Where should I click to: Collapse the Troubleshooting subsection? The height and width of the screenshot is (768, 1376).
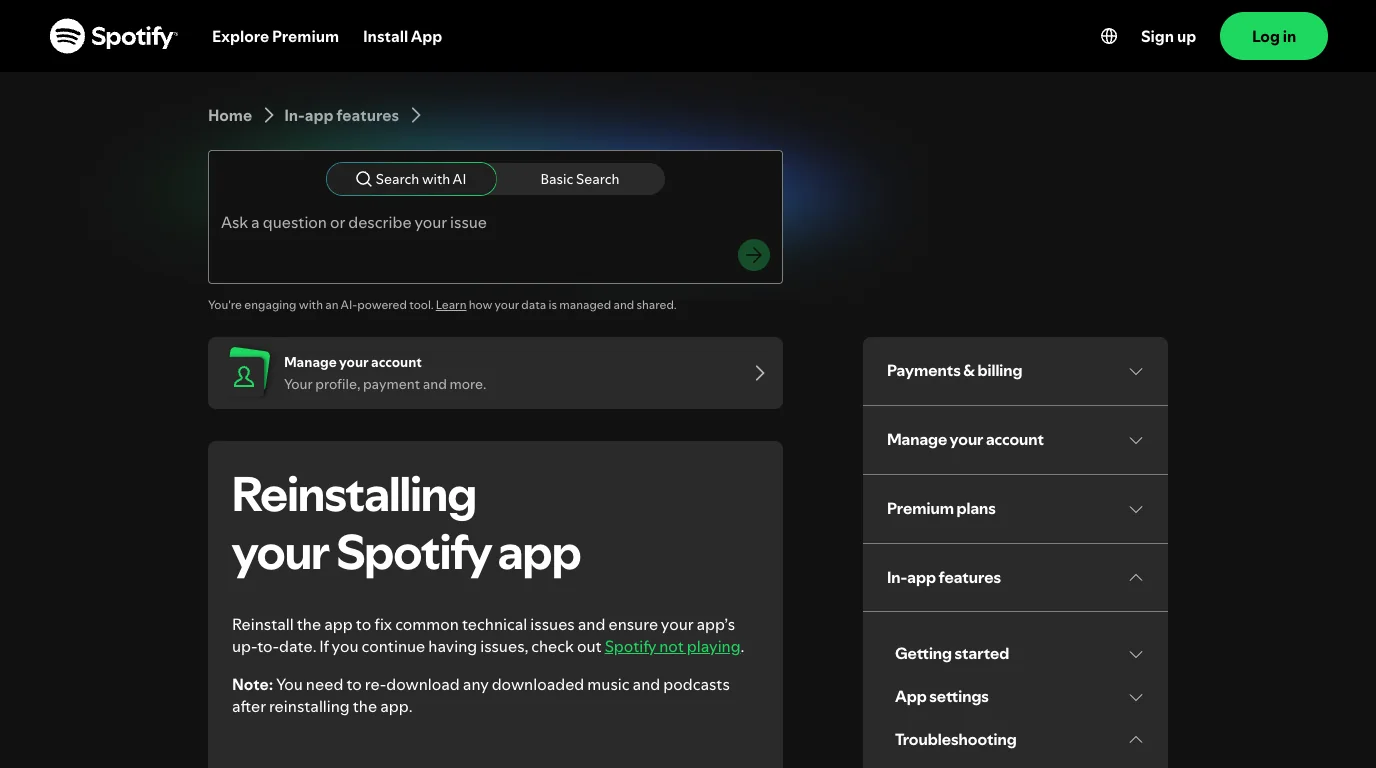1019,740
